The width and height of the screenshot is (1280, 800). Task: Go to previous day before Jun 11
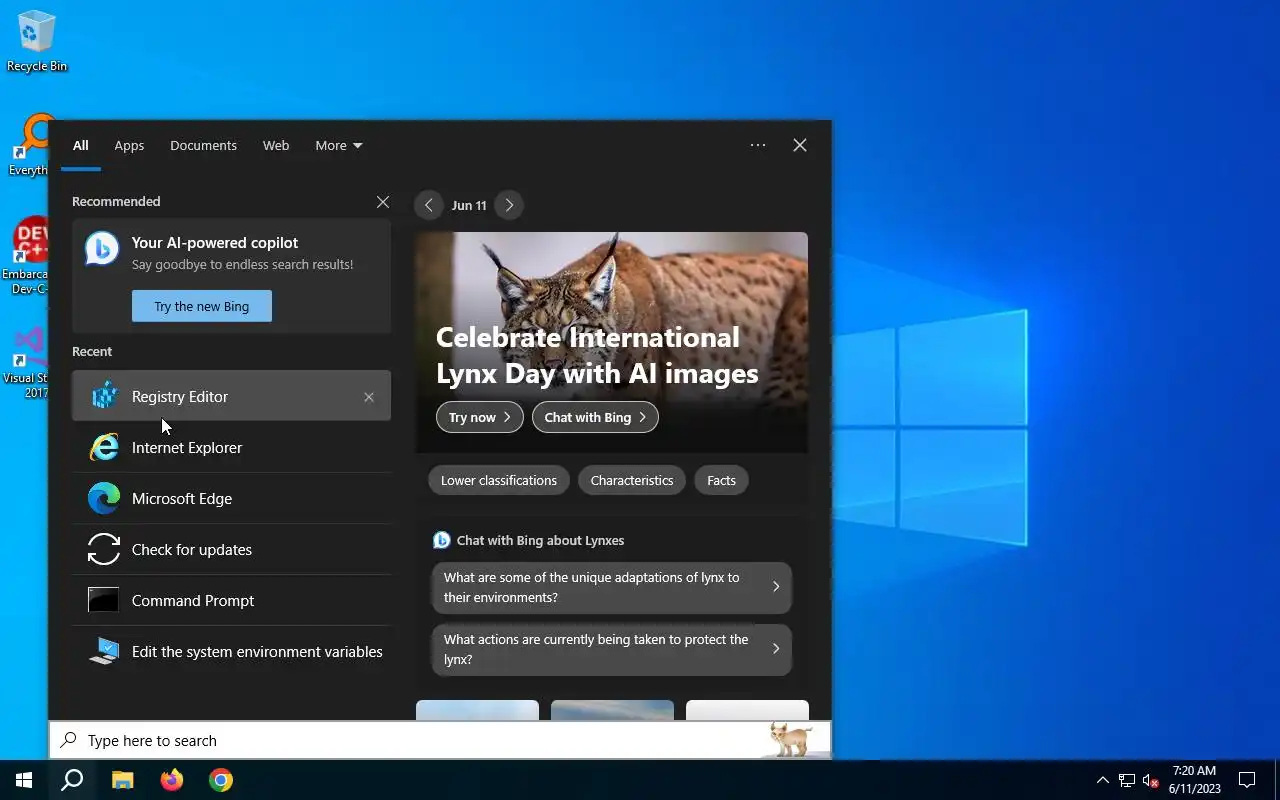tap(428, 205)
